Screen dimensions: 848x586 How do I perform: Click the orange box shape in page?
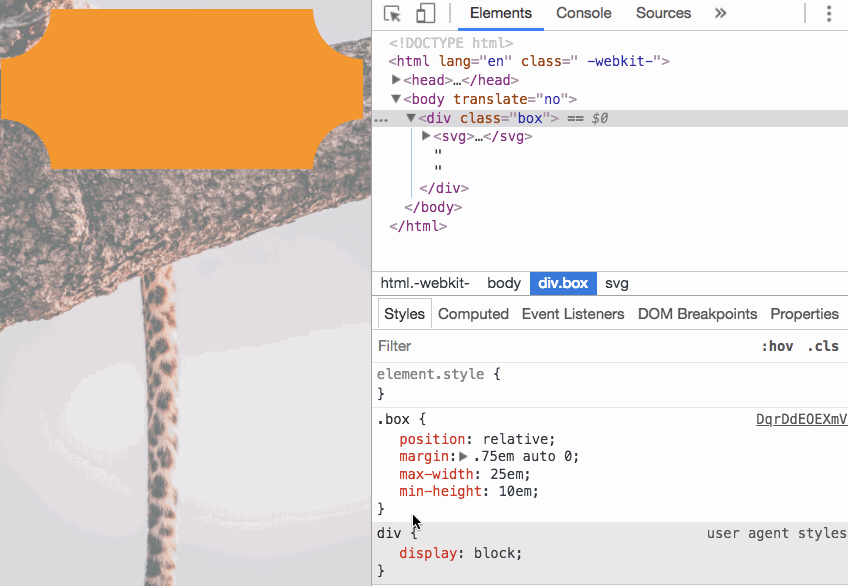pyautogui.click(x=182, y=89)
